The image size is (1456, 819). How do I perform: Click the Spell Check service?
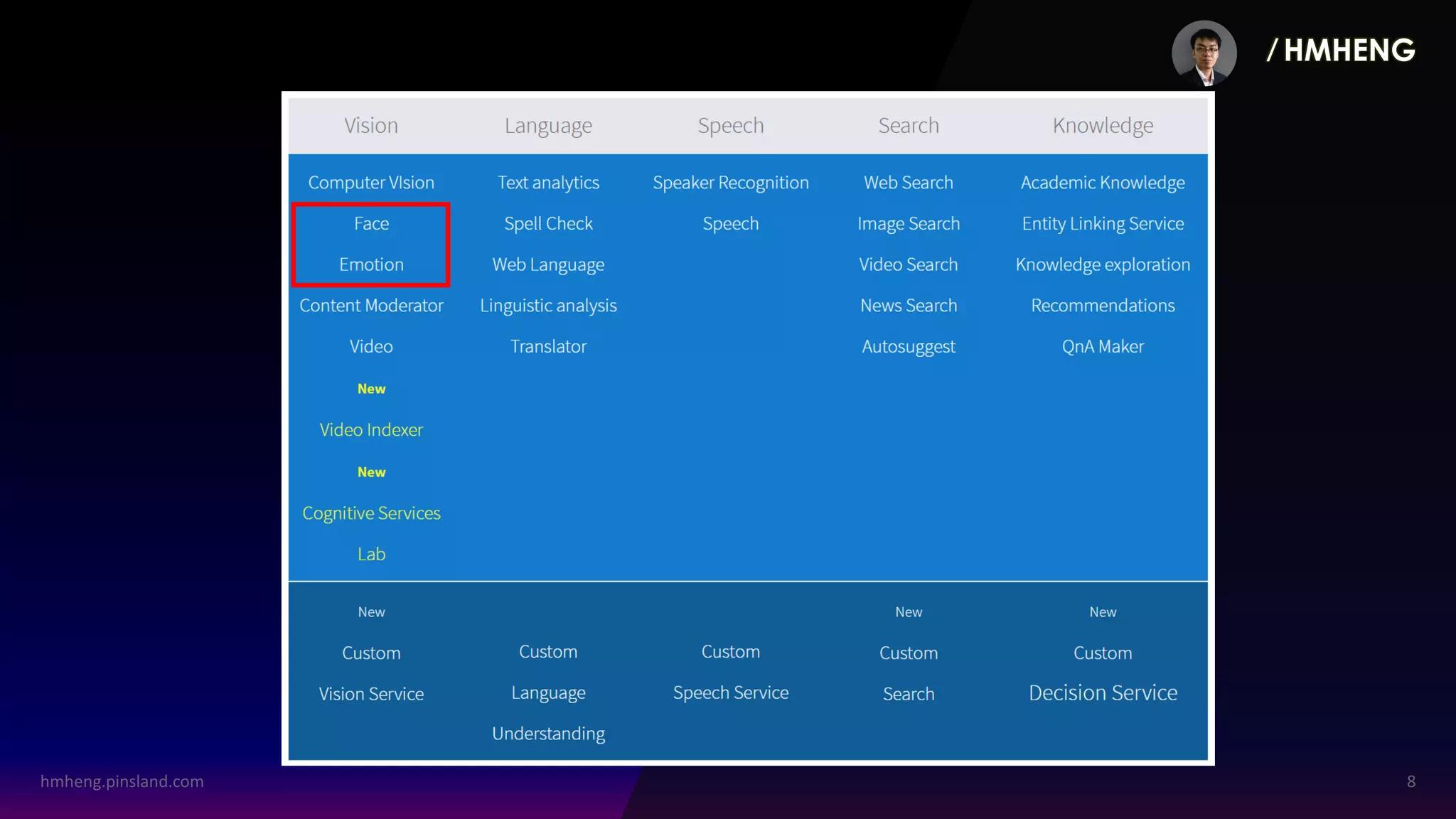point(548,224)
